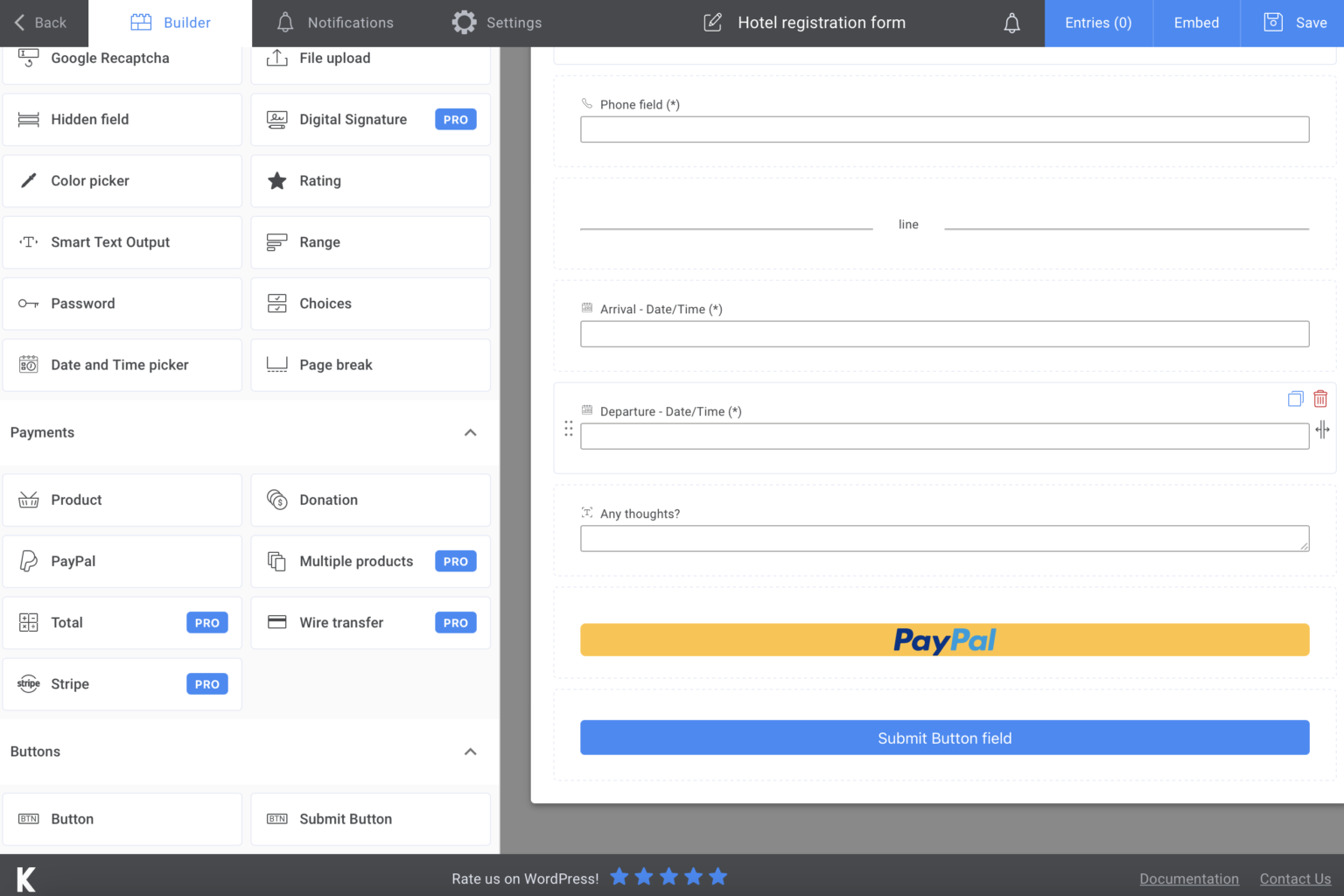The height and width of the screenshot is (896, 1344).
Task: Open the Settings tab
Action: click(x=496, y=23)
